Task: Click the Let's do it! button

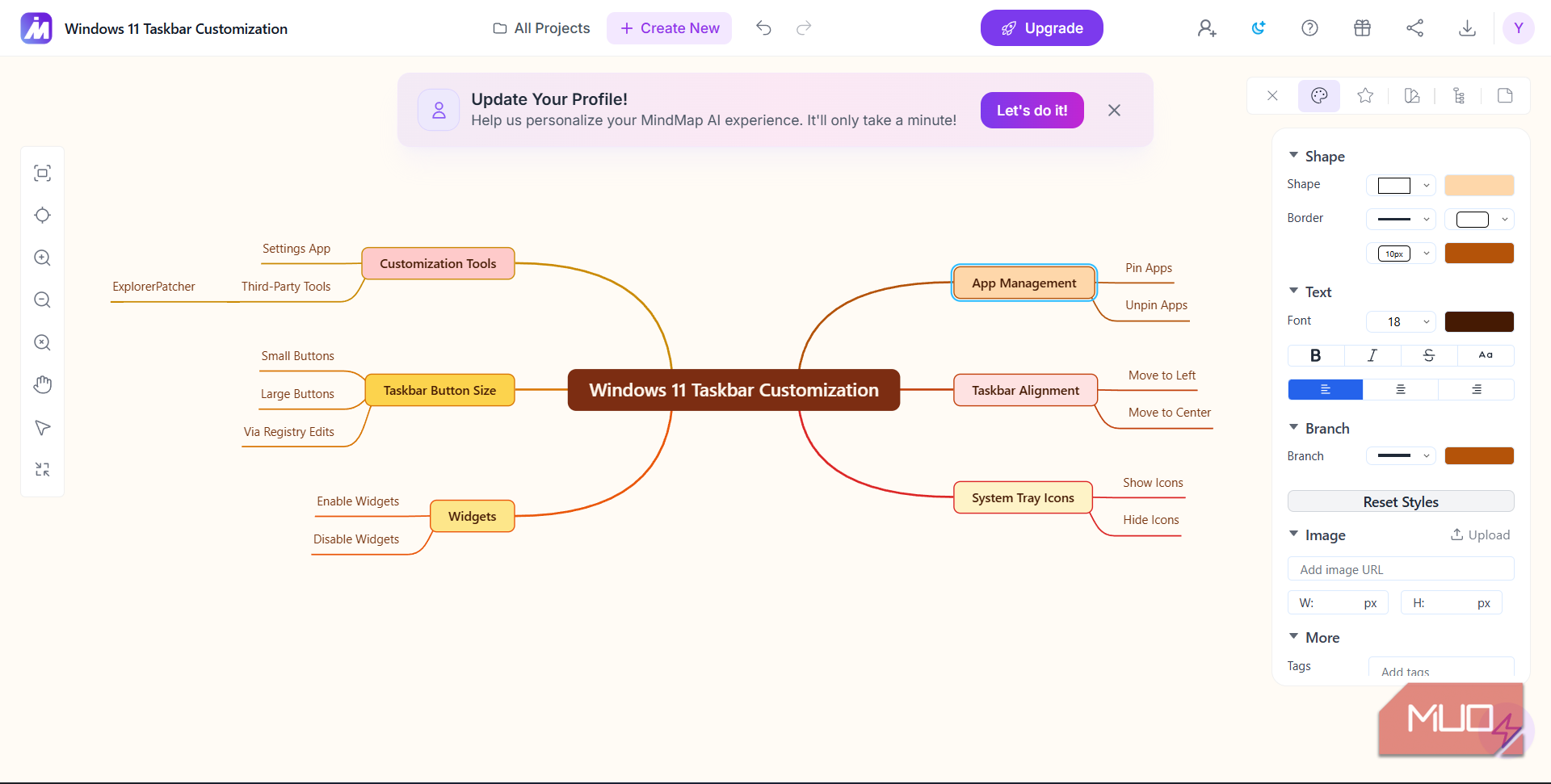Action: (1032, 111)
